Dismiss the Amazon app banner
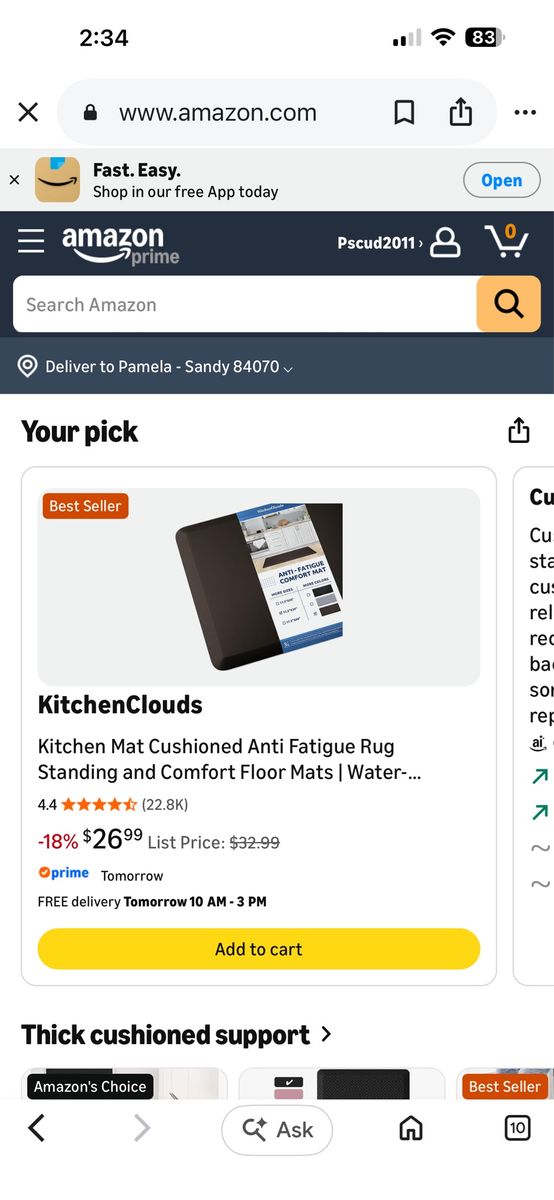The image size is (554, 1200). (x=14, y=180)
